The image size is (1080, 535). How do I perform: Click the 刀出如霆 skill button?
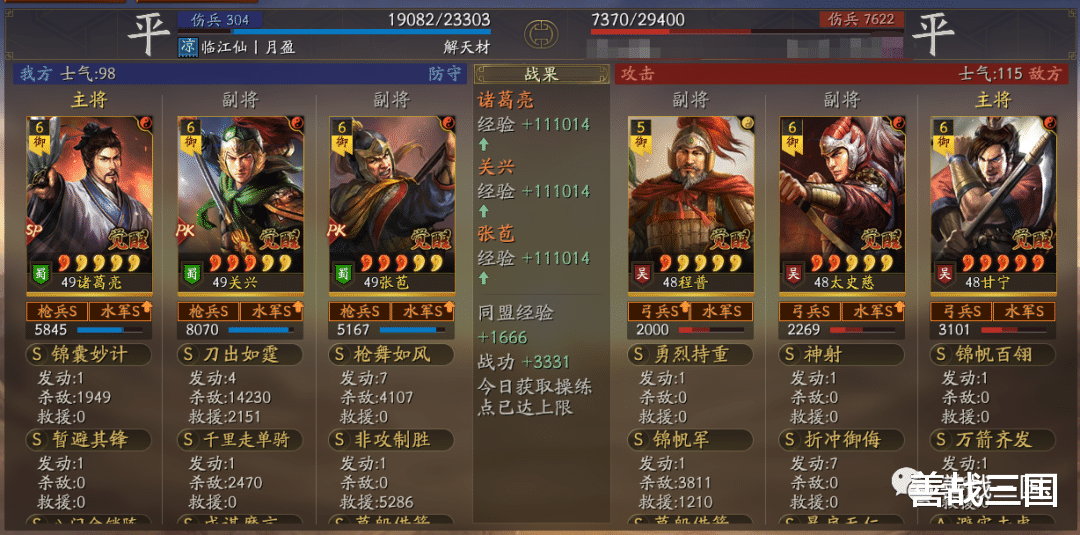tap(240, 355)
